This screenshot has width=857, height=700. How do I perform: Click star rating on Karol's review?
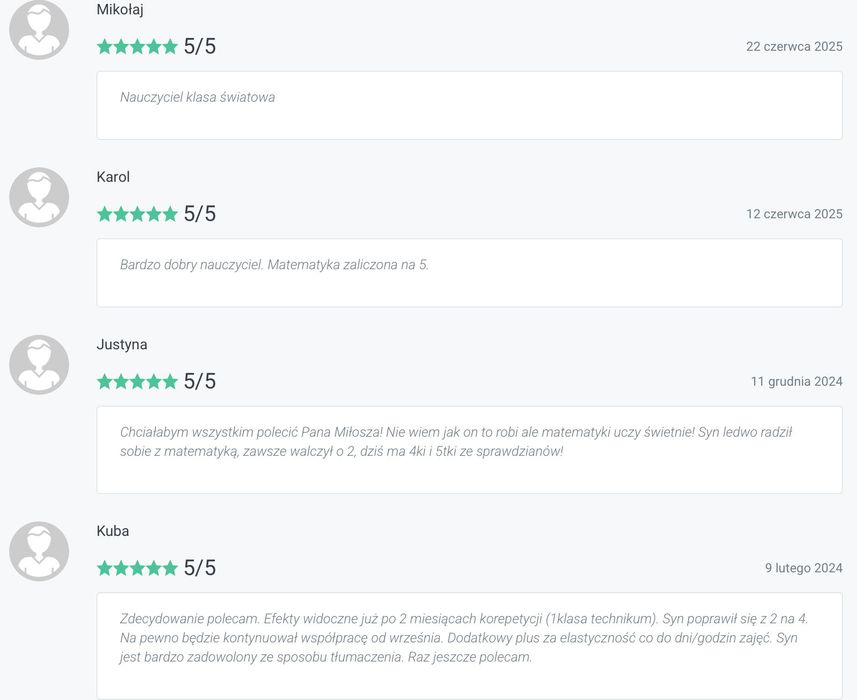pos(137,214)
